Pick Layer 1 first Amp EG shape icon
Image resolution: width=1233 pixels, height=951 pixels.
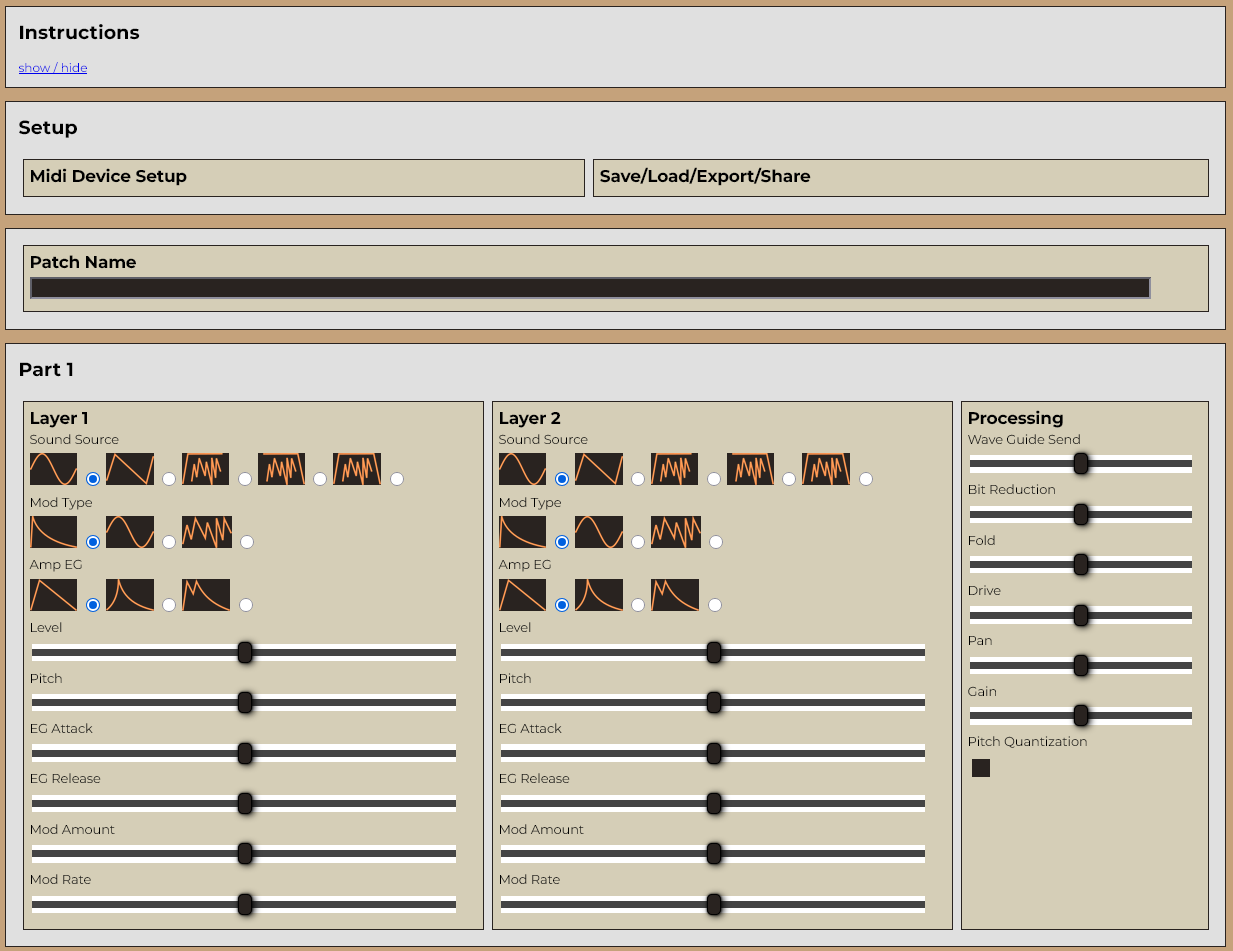(53, 595)
